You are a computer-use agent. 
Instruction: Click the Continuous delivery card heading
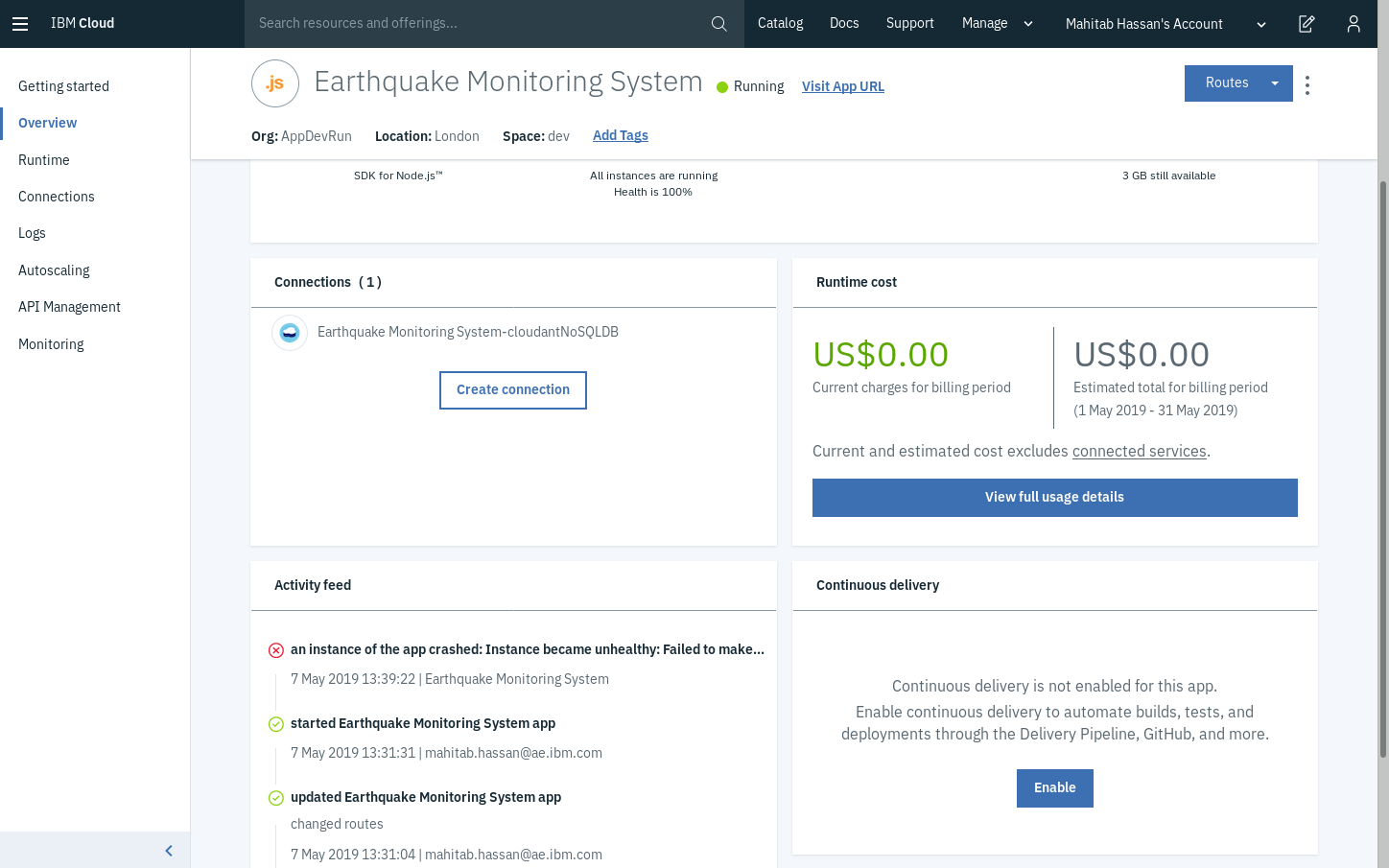coord(878,585)
